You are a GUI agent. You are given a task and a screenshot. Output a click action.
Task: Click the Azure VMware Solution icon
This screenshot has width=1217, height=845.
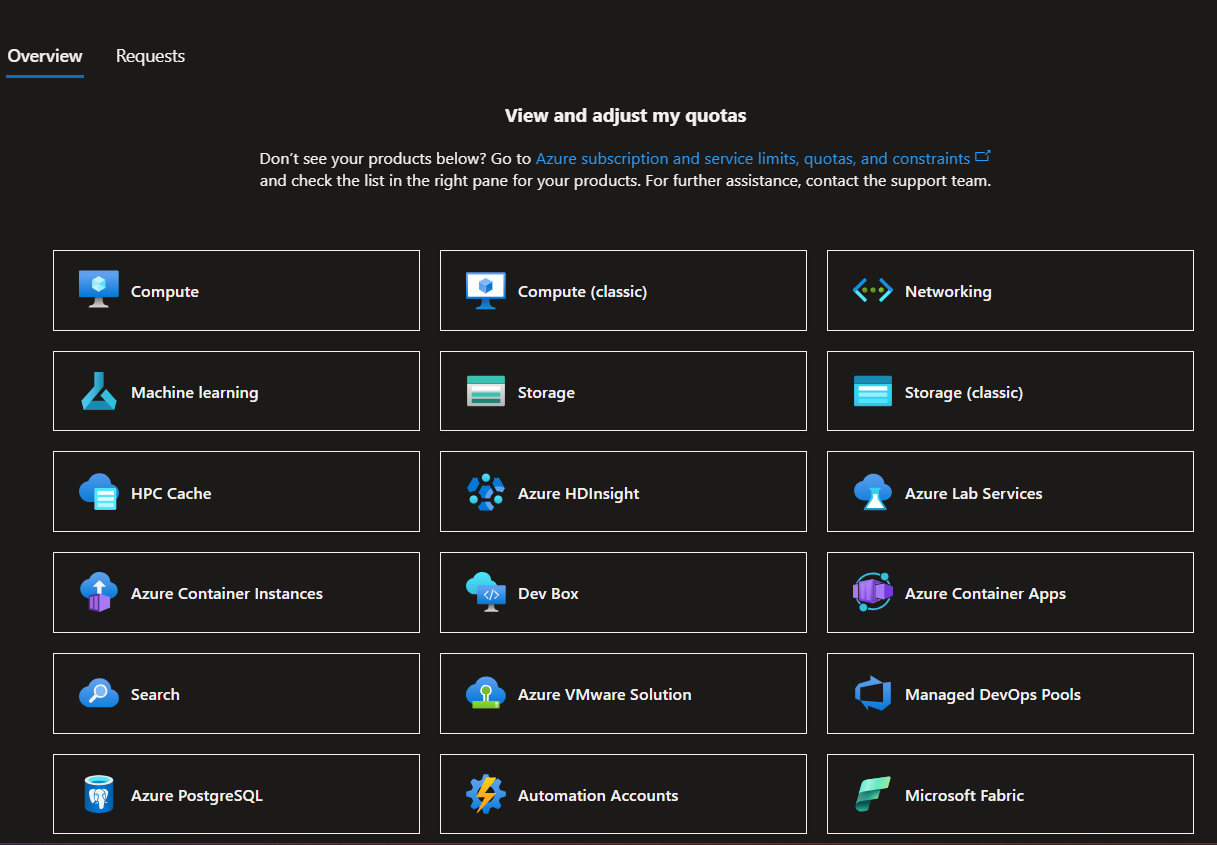coord(486,693)
